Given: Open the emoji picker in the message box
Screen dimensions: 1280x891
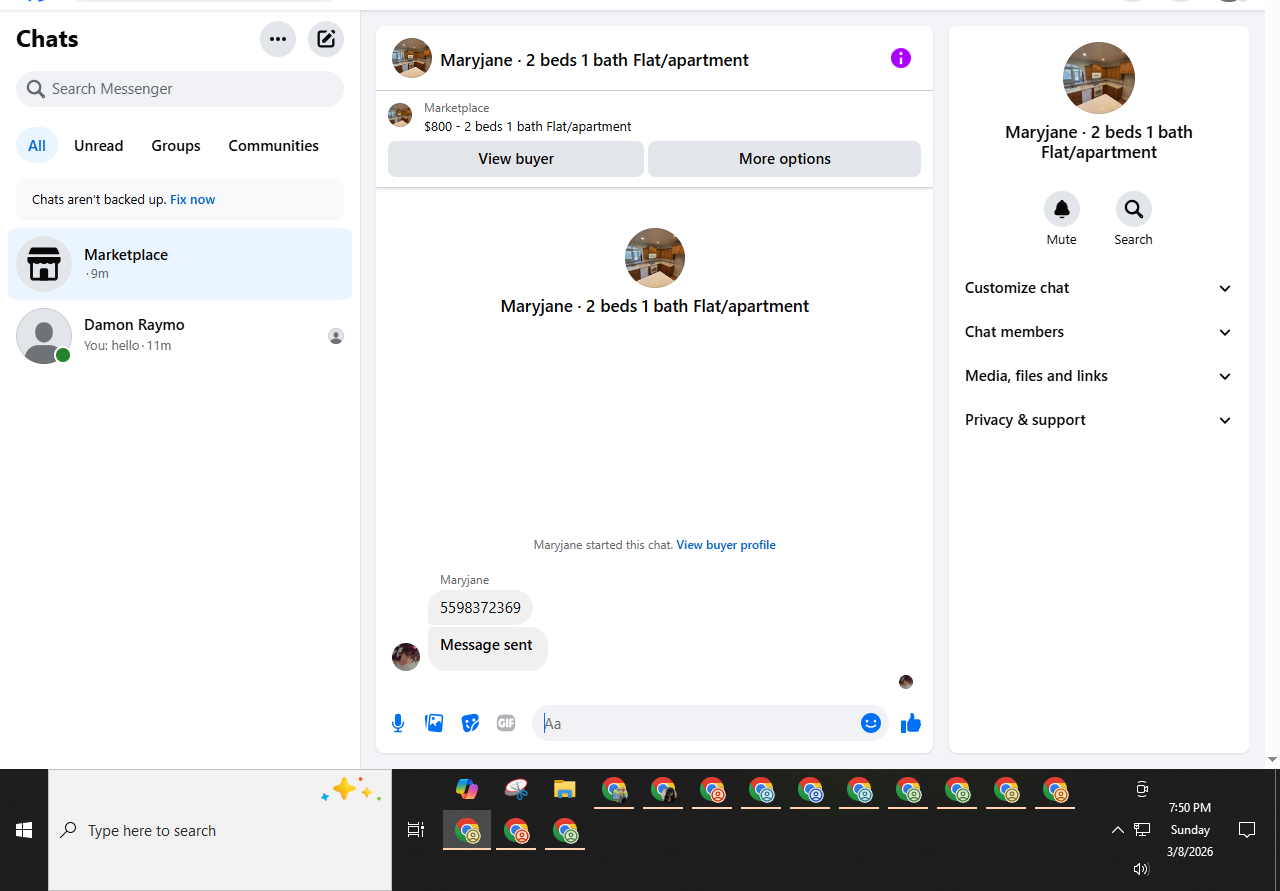Looking at the screenshot, I should tap(871, 723).
